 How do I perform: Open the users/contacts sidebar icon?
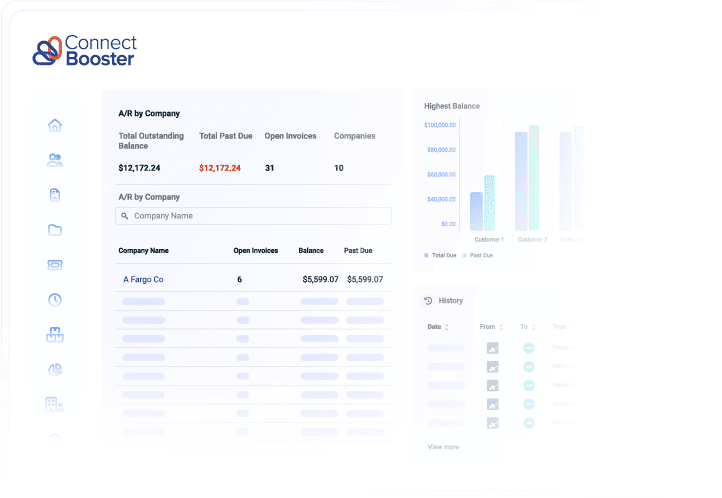[x=55, y=159]
